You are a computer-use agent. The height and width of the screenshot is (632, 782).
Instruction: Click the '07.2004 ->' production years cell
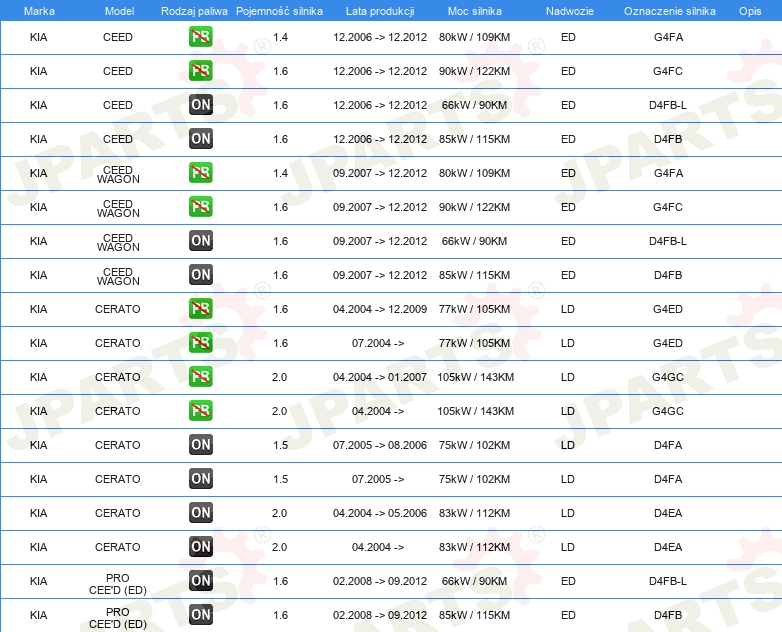click(x=378, y=343)
